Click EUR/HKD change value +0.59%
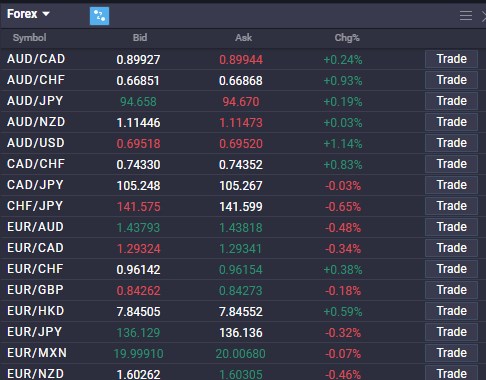 [x=343, y=312]
